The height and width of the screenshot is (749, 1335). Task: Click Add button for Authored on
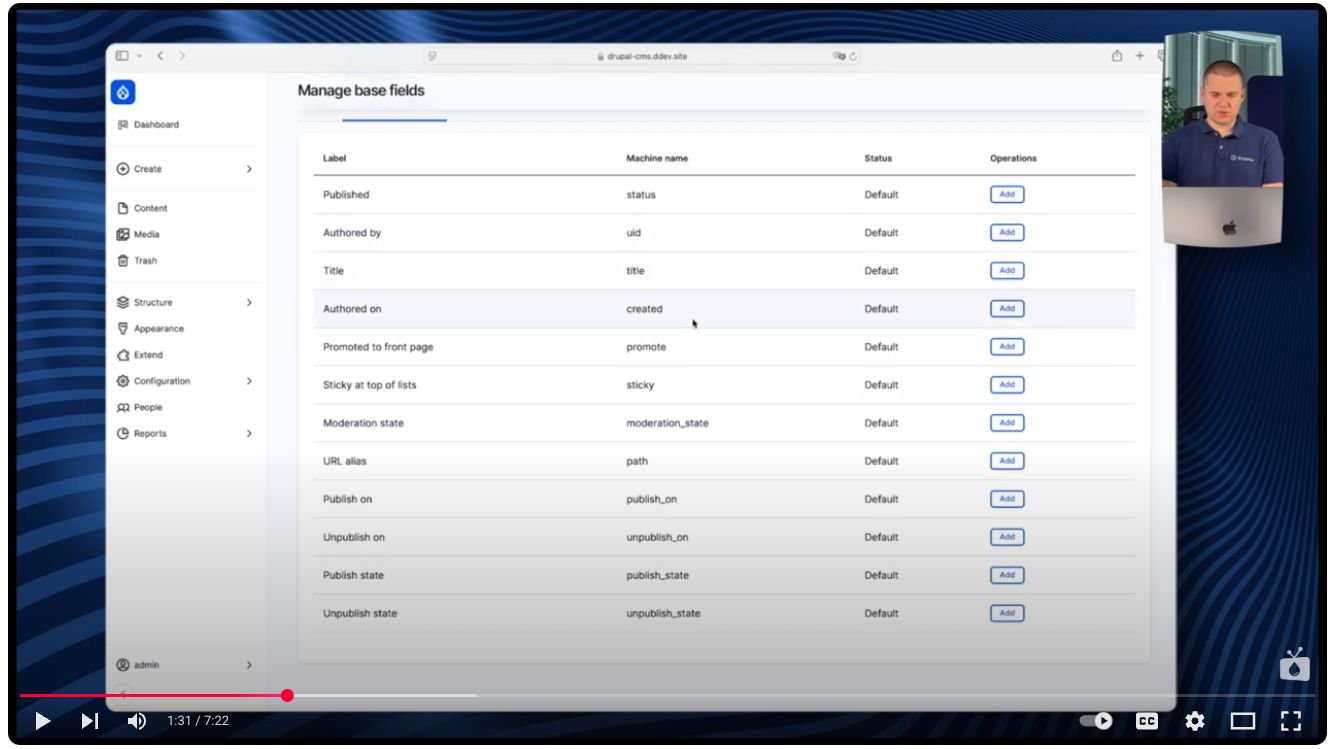pos(1007,308)
